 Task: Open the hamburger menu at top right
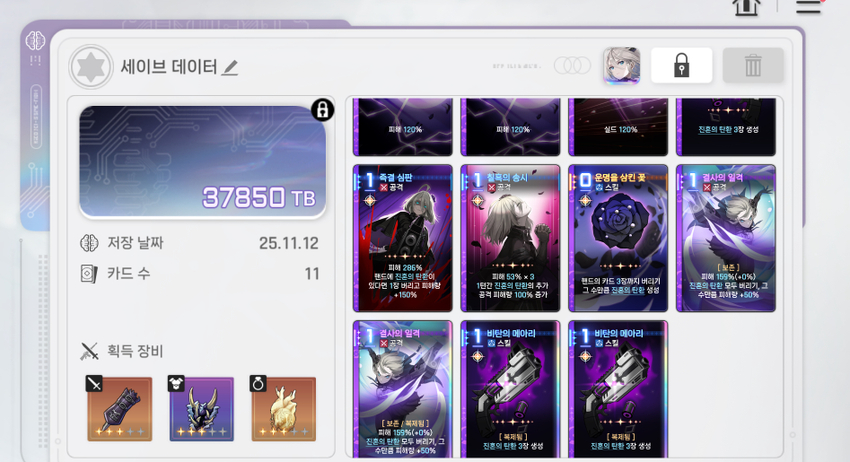click(x=808, y=7)
